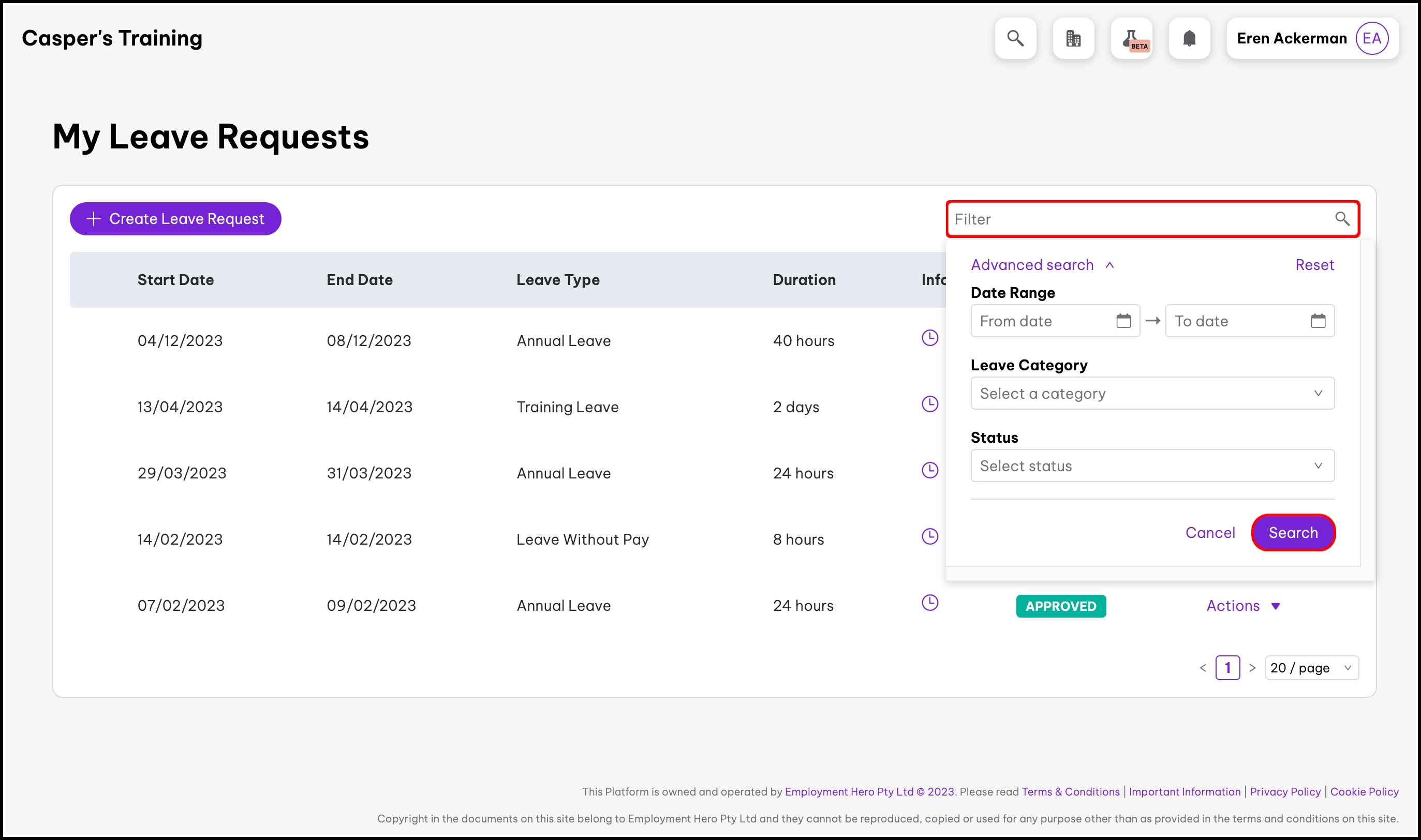Viewport: 1421px width, 840px height.
Task: Open the 20 / page size dropdown
Action: [x=1311, y=668]
